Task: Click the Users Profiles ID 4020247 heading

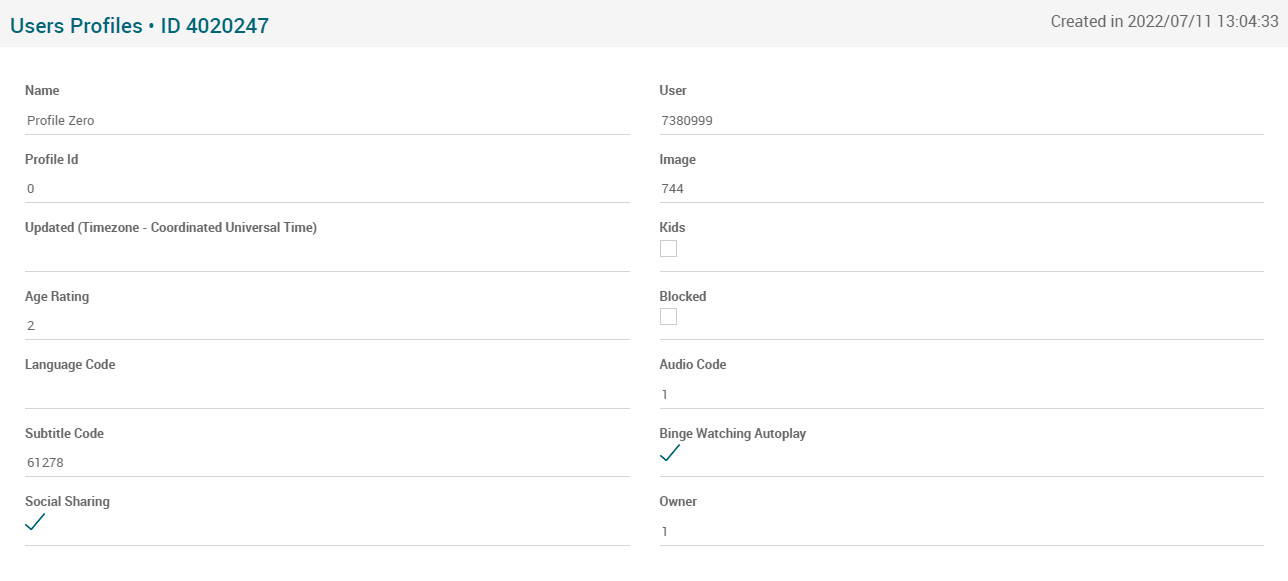Action: (139, 26)
